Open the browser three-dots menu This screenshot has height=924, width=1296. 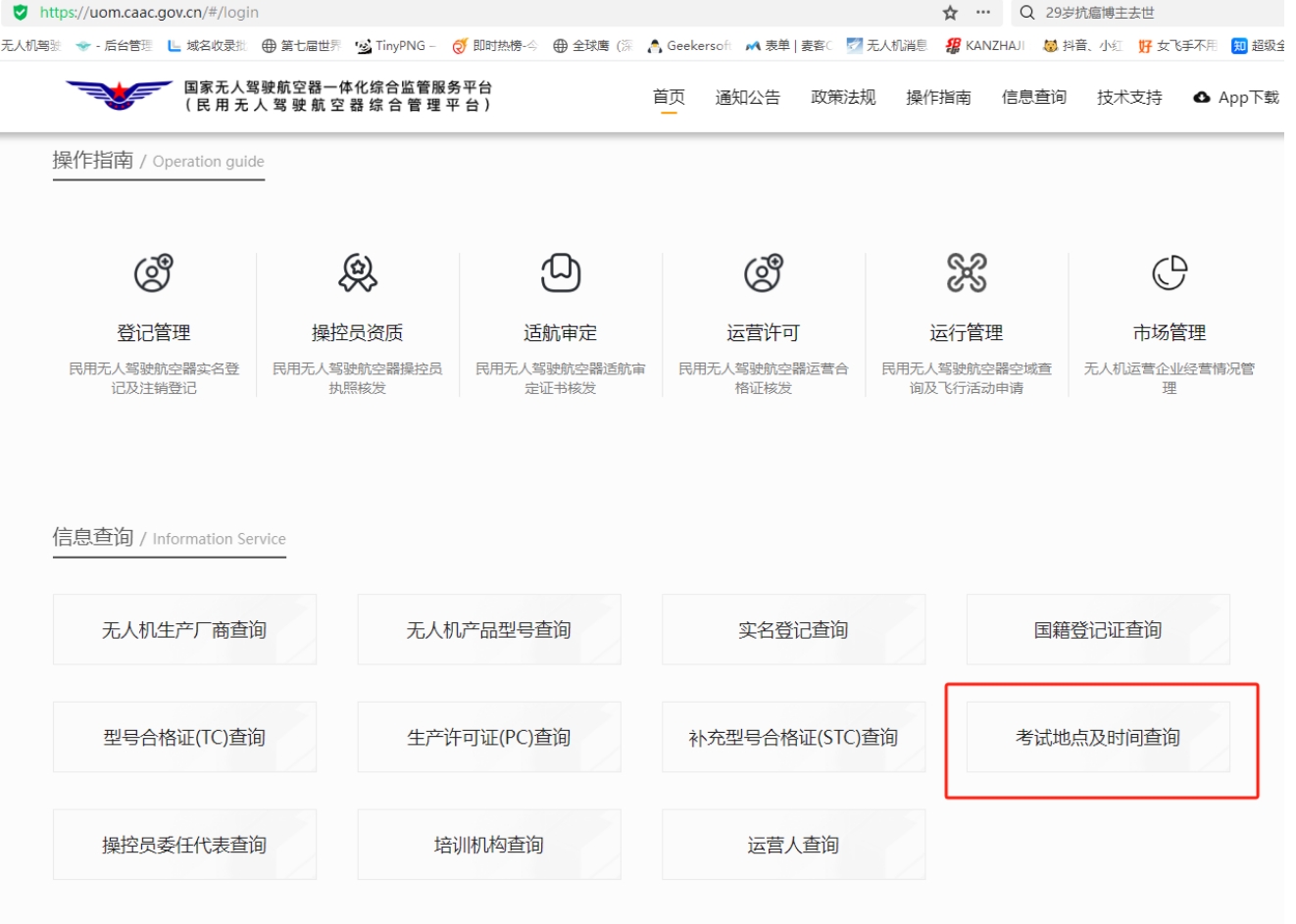click(983, 13)
